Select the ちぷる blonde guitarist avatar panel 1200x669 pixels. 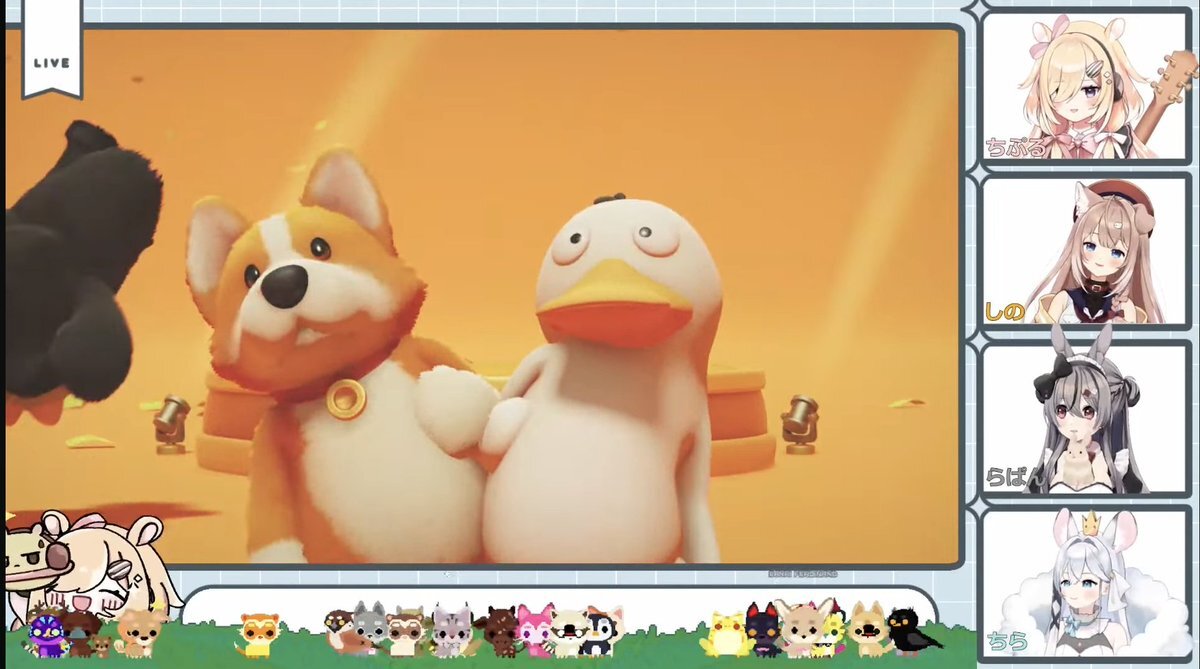(1086, 86)
